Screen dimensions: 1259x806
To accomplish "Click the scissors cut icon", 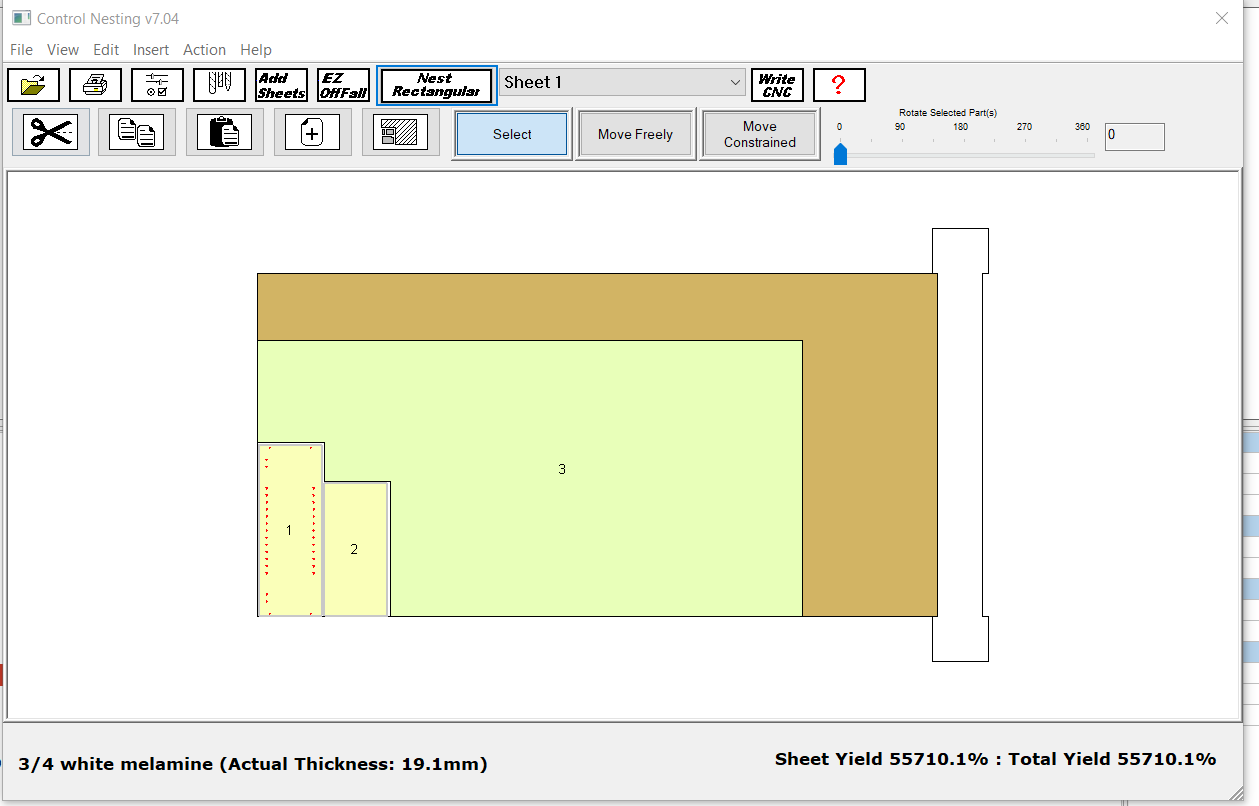I will pos(51,133).
